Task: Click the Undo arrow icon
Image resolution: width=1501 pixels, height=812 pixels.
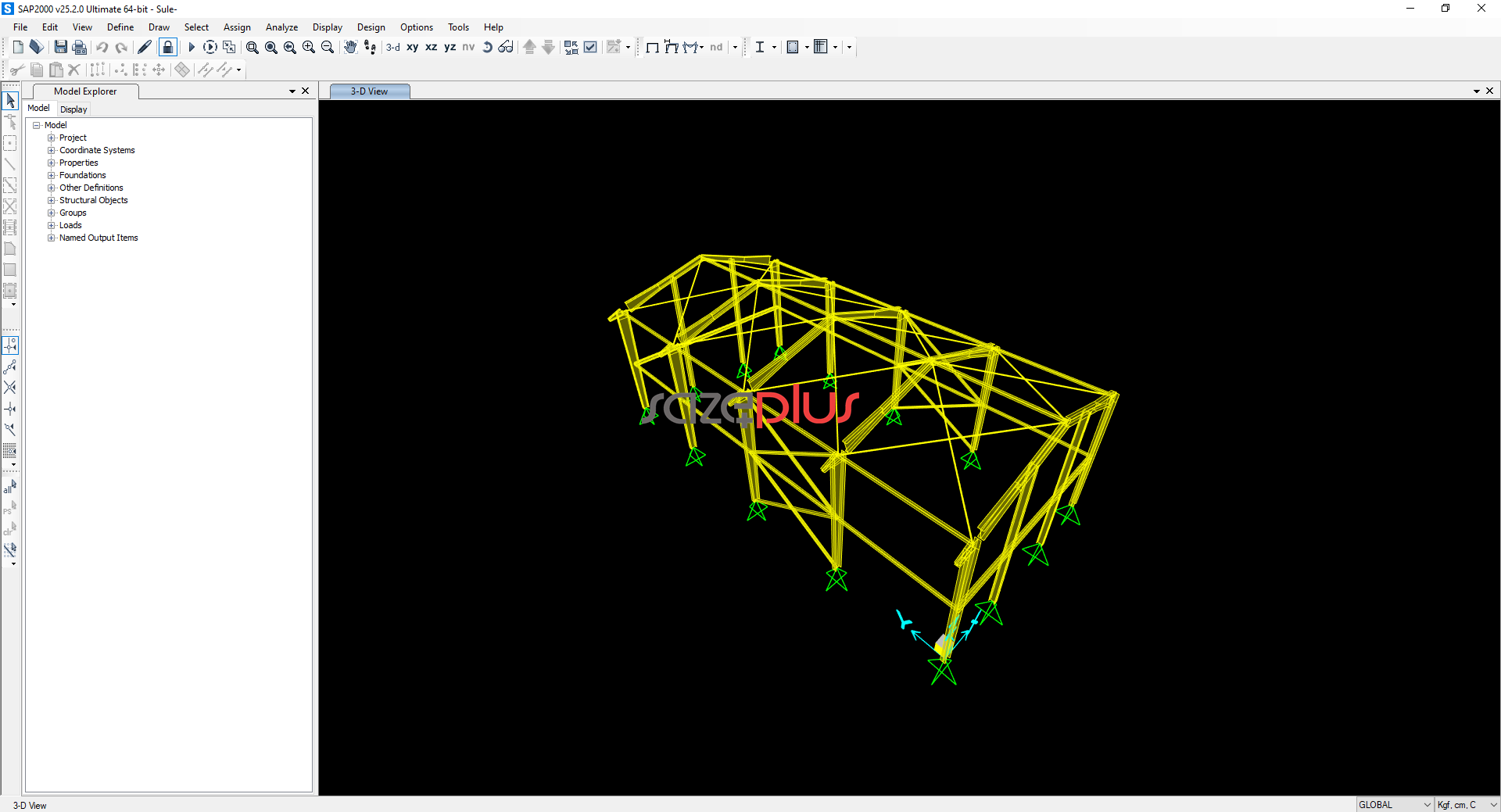Action: (x=102, y=47)
